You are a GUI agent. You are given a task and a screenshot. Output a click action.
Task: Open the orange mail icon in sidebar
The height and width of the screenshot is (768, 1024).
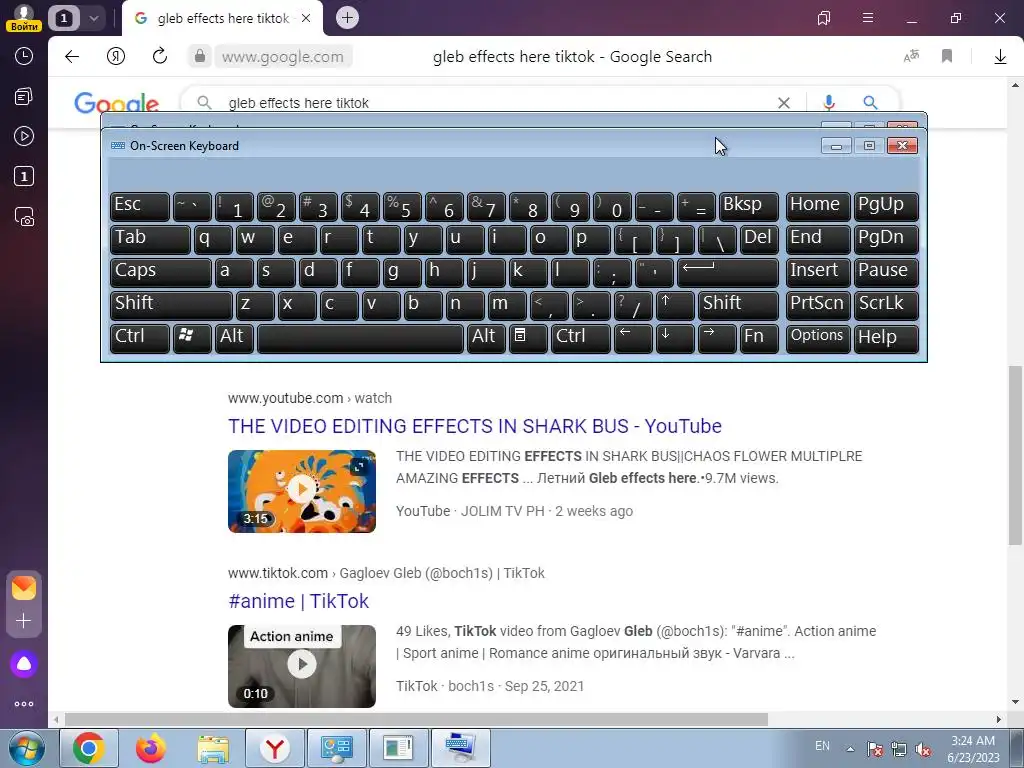tap(24, 588)
